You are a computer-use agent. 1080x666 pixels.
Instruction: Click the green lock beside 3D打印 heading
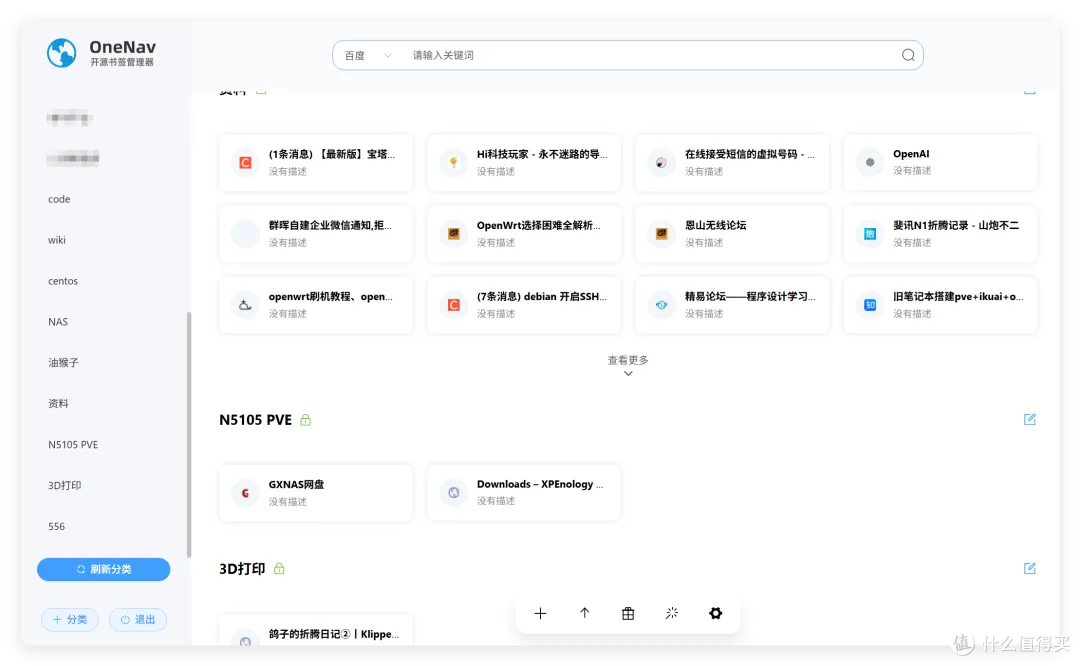click(279, 568)
